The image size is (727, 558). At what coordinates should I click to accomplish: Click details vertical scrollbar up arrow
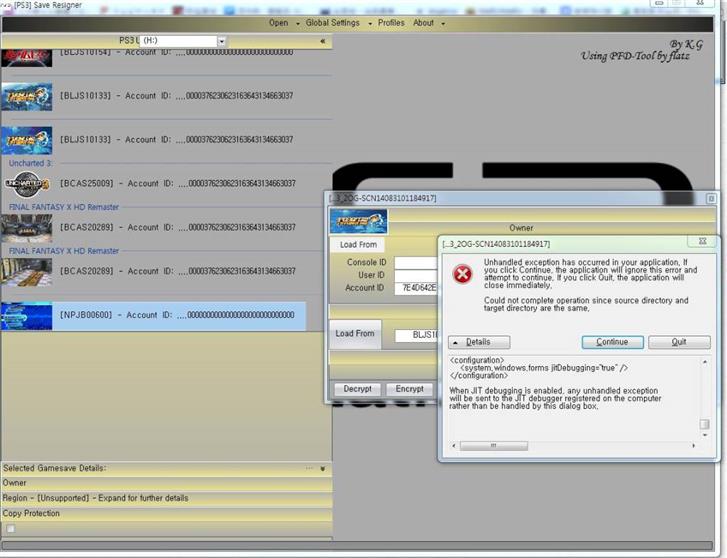coord(705,362)
